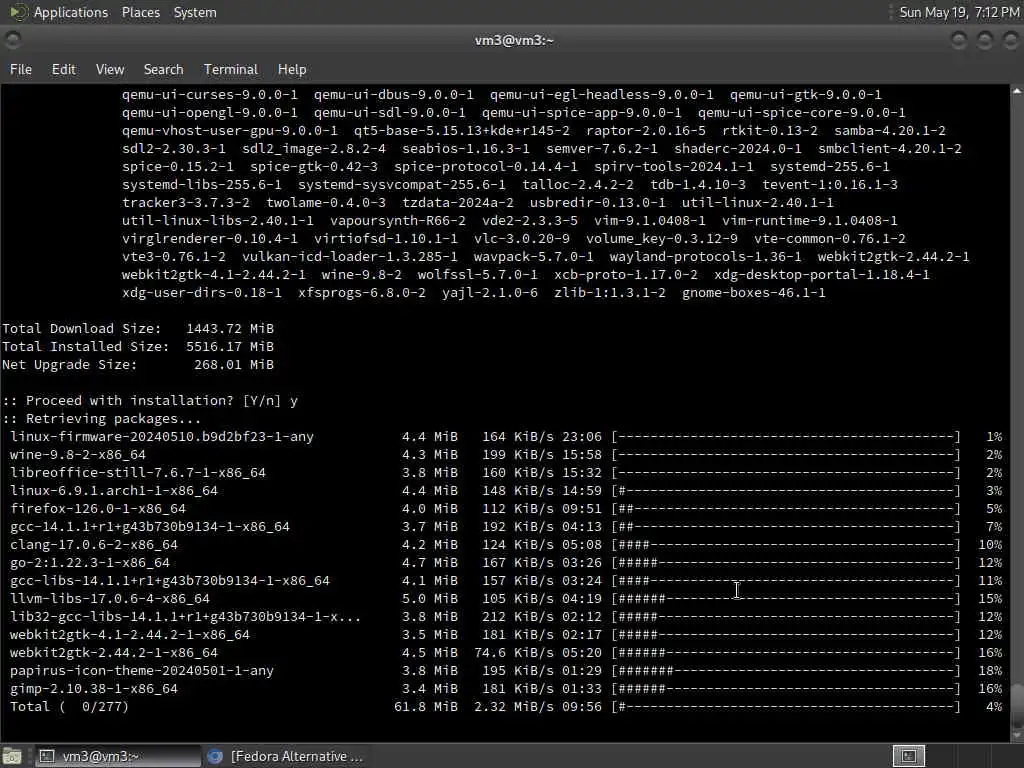The width and height of the screenshot is (1024, 768).
Task: Click qemu-ui-curses-9.0.0-1 in the package list
Action: pos(210,95)
